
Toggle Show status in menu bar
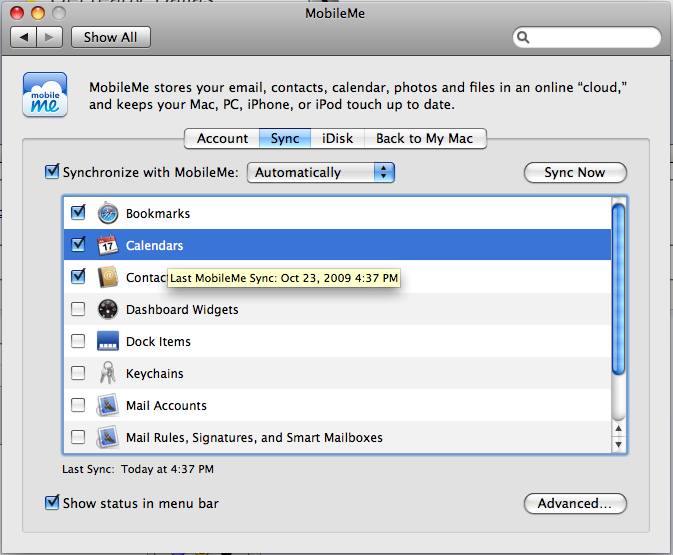(52, 502)
